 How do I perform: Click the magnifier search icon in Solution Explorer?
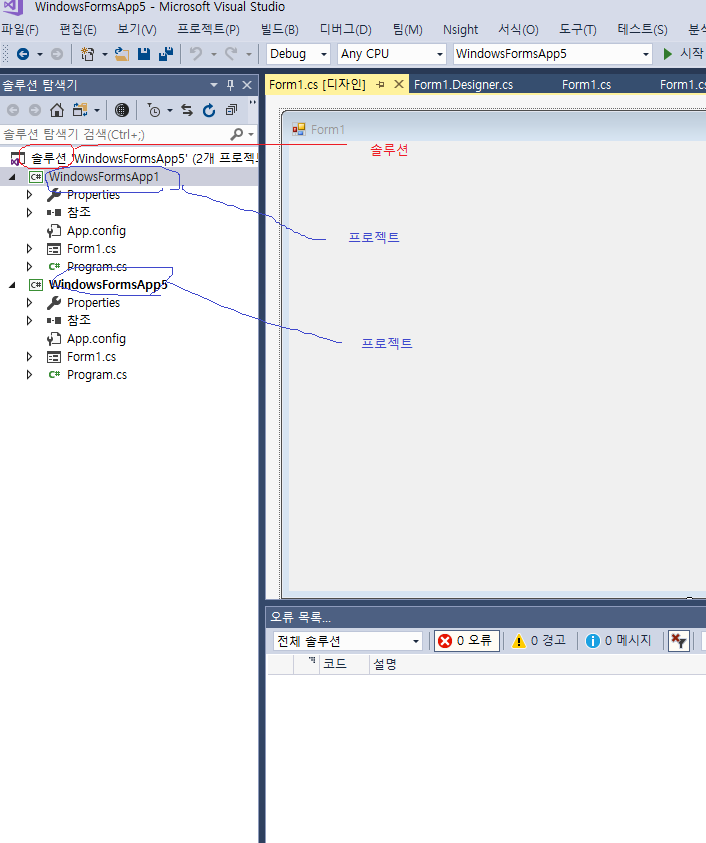(x=236, y=134)
